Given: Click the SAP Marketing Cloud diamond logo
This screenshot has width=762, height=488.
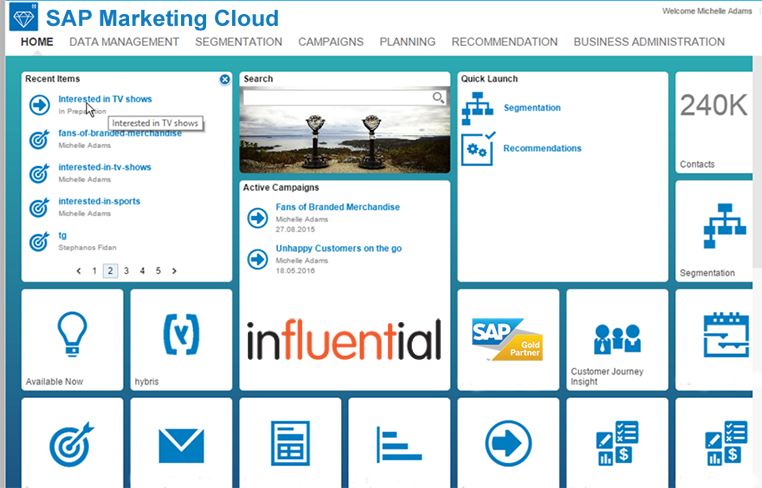Looking at the screenshot, I should 23,17.
